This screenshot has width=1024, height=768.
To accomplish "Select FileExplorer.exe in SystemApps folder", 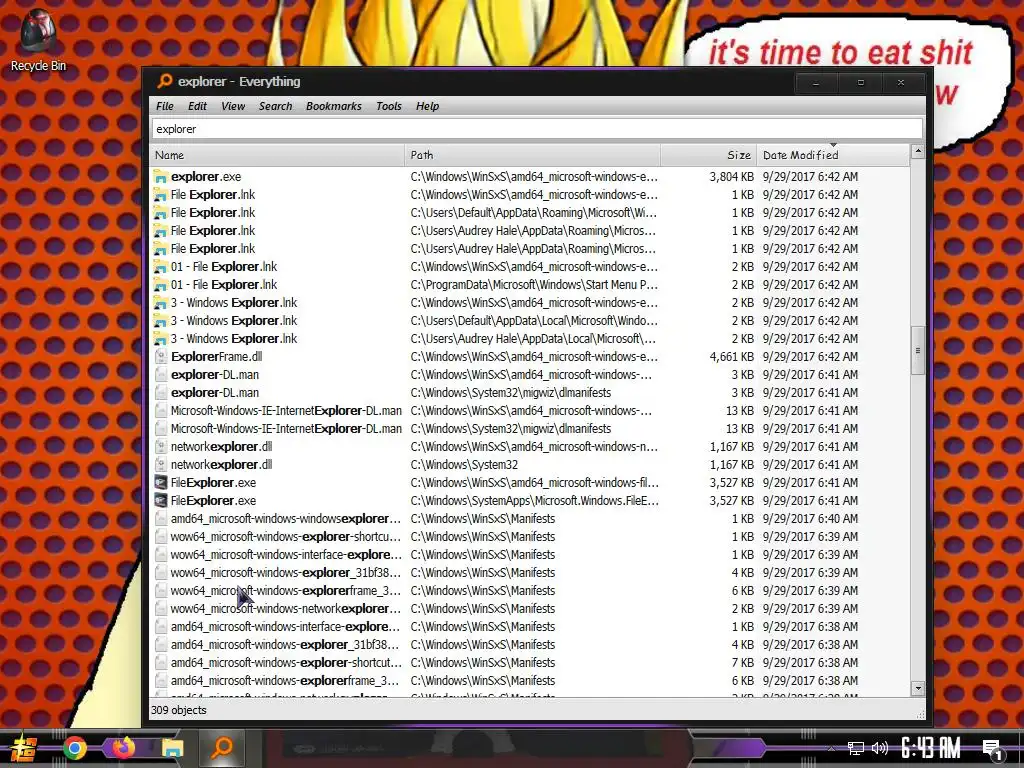I will 213,501.
